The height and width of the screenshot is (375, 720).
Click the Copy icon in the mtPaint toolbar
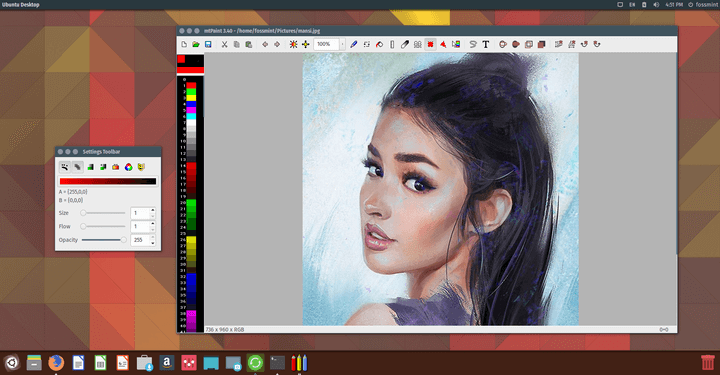point(236,45)
